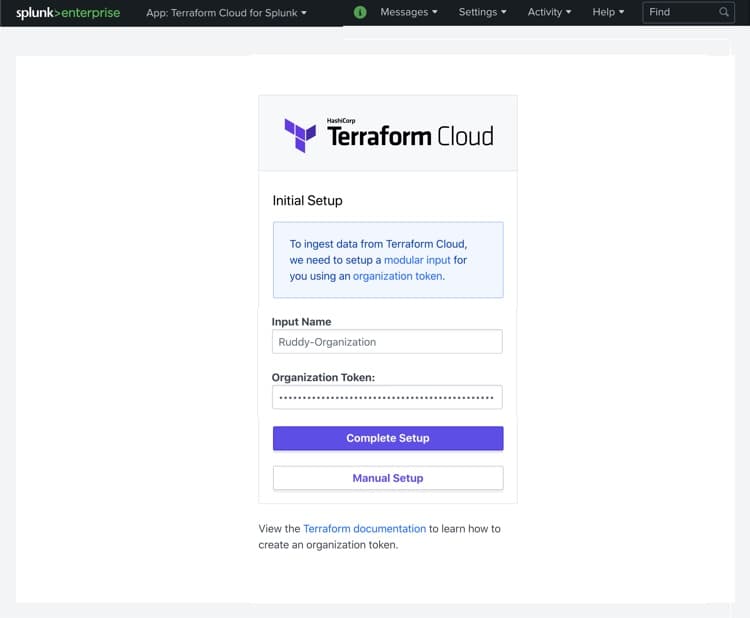The height and width of the screenshot is (618, 750).
Task: Click the Initial Setup heading
Action: [x=308, y=200]
